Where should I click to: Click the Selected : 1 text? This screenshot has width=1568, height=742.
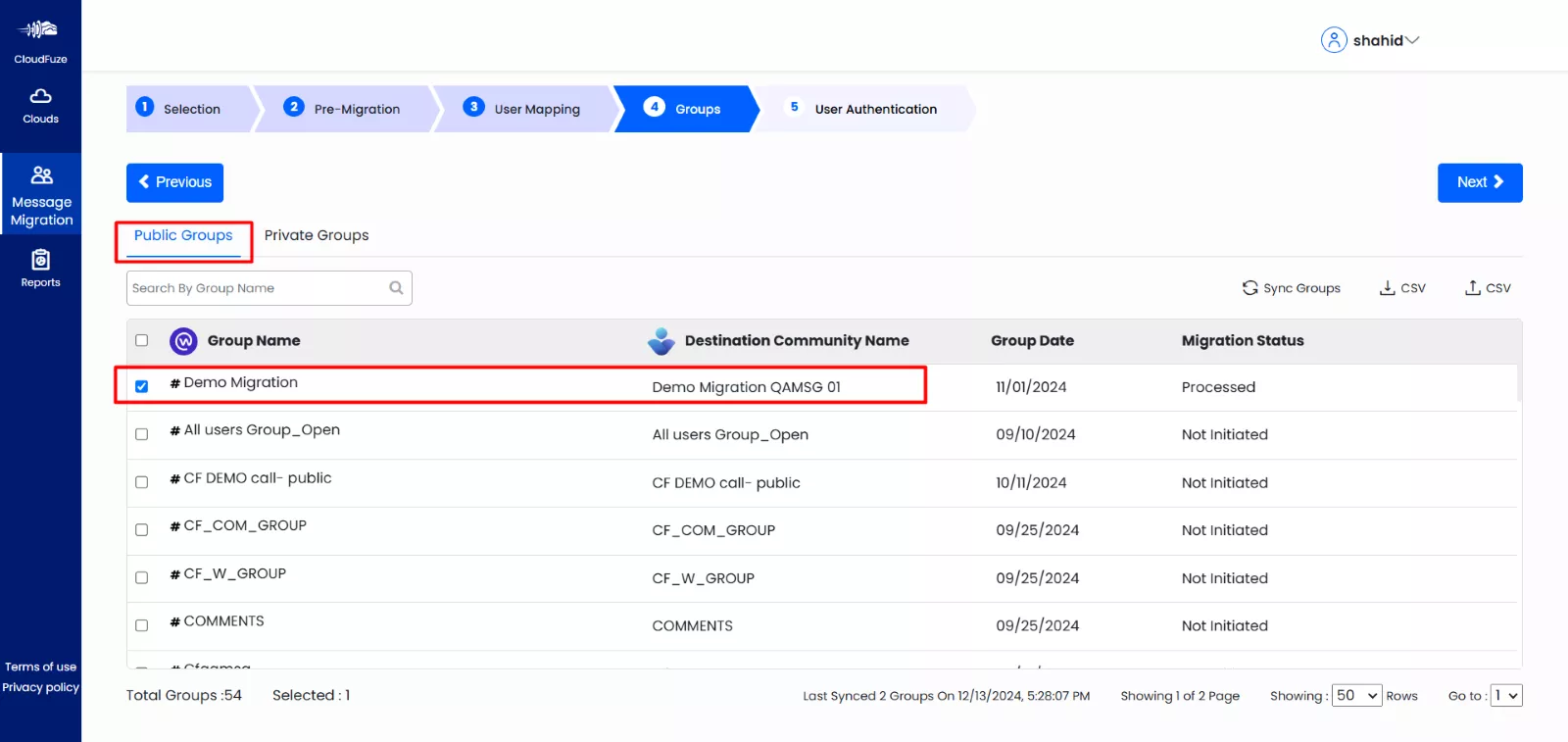(x=311, y=695)
